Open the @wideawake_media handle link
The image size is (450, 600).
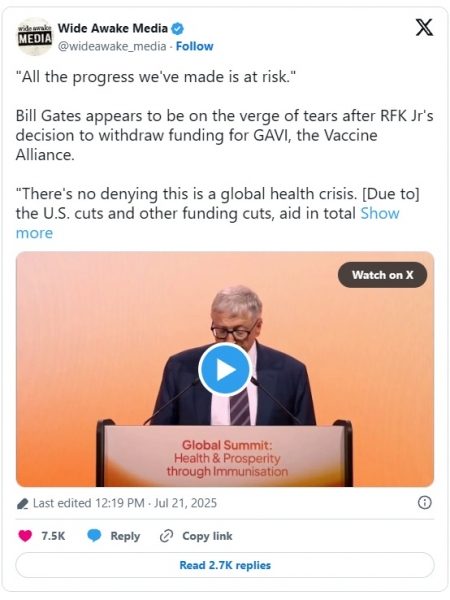click(112, 46)
